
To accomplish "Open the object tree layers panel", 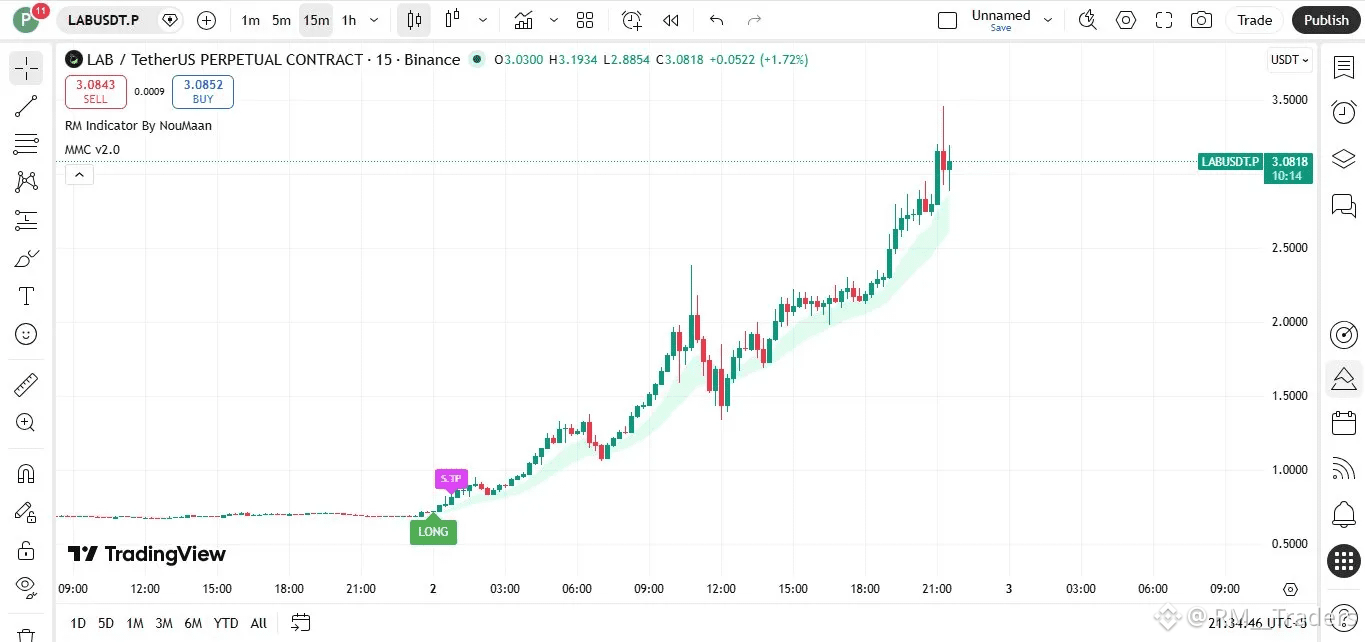I will (1344, 158).
